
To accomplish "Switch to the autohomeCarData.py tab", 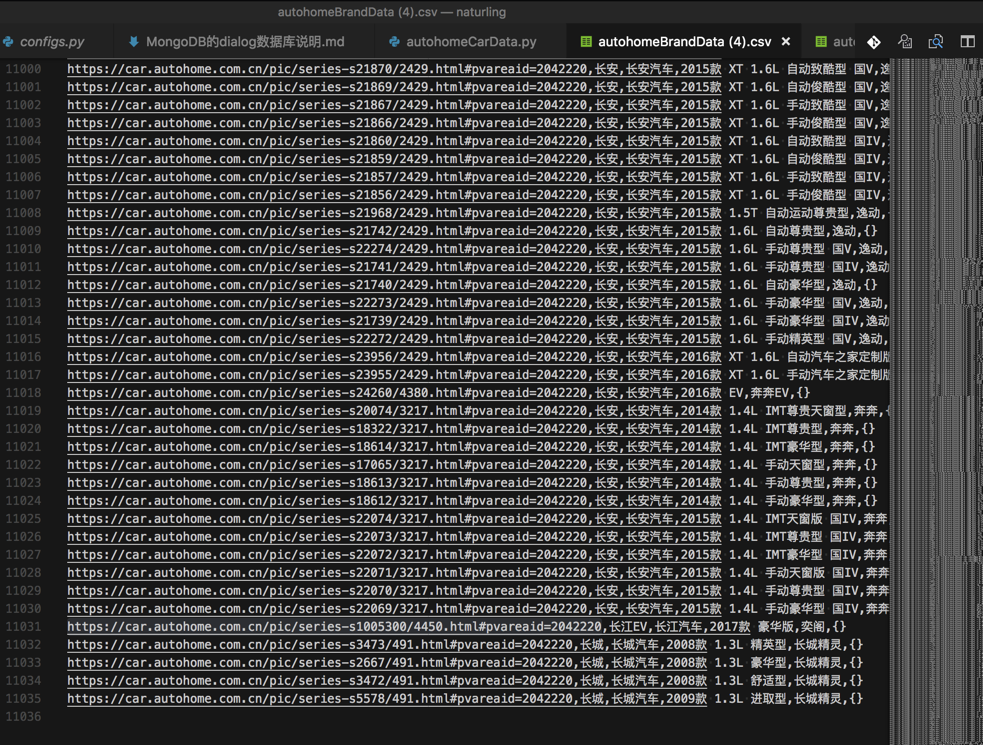I will 471,42.
